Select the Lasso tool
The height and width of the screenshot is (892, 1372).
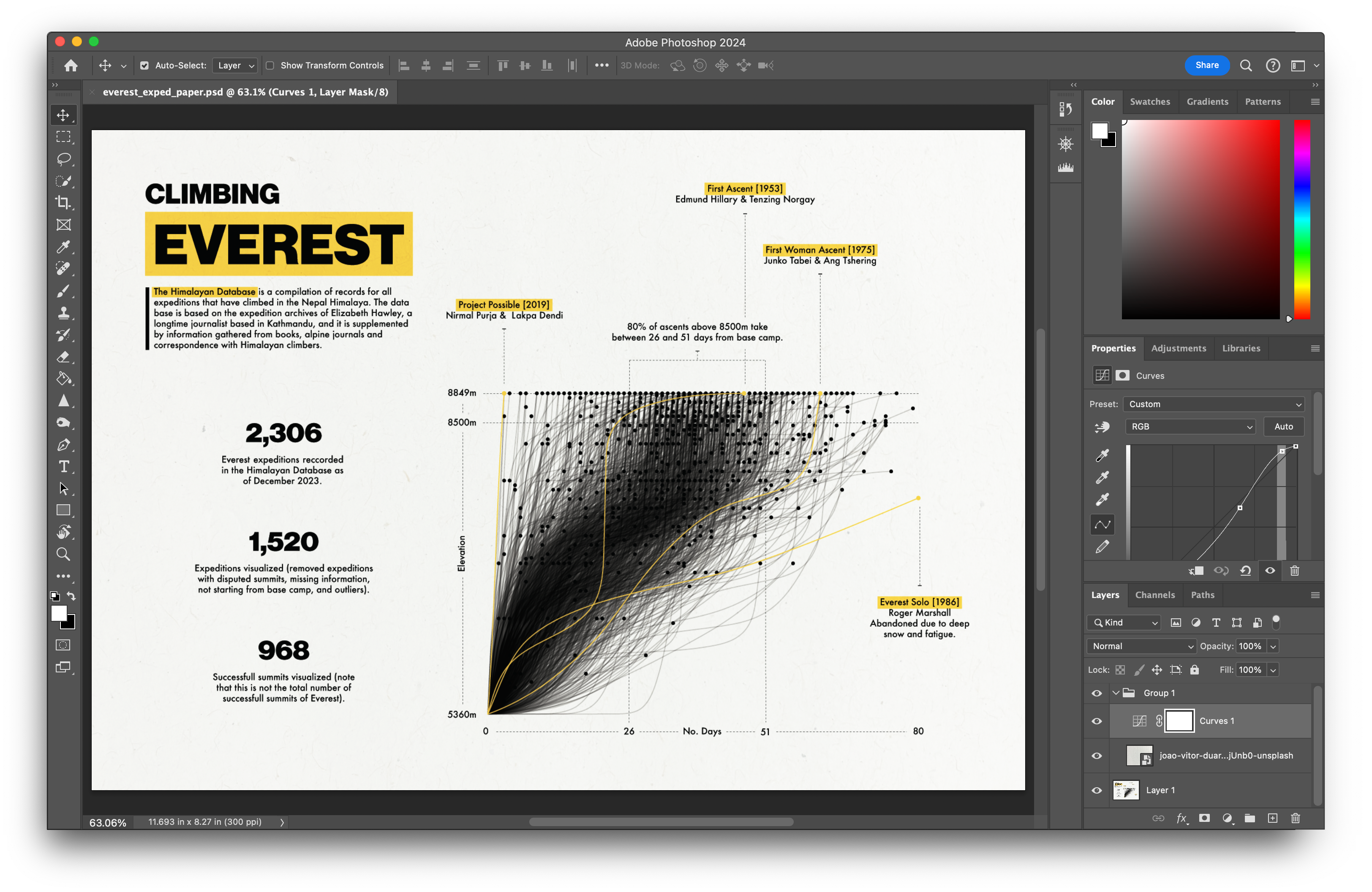coord(63,159)
